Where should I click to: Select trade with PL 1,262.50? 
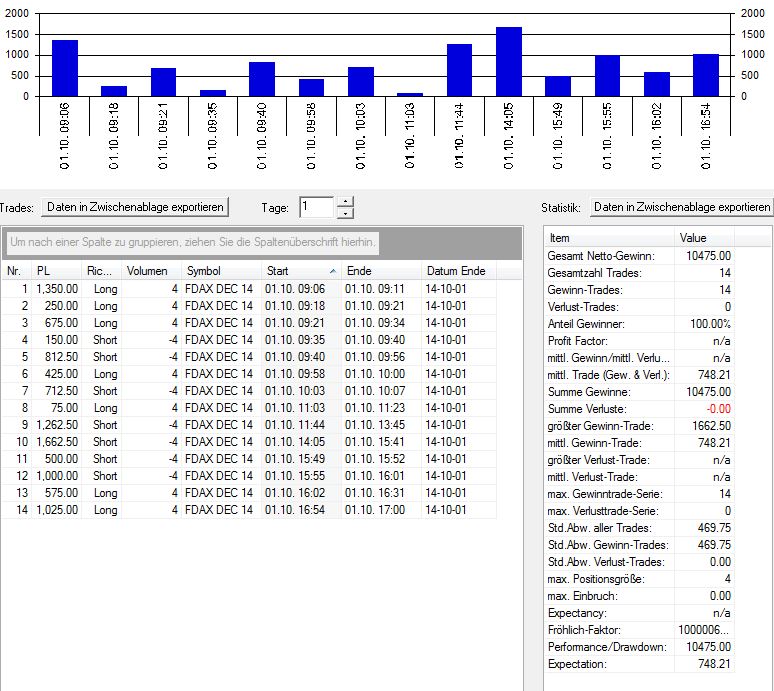click(249, 425)
